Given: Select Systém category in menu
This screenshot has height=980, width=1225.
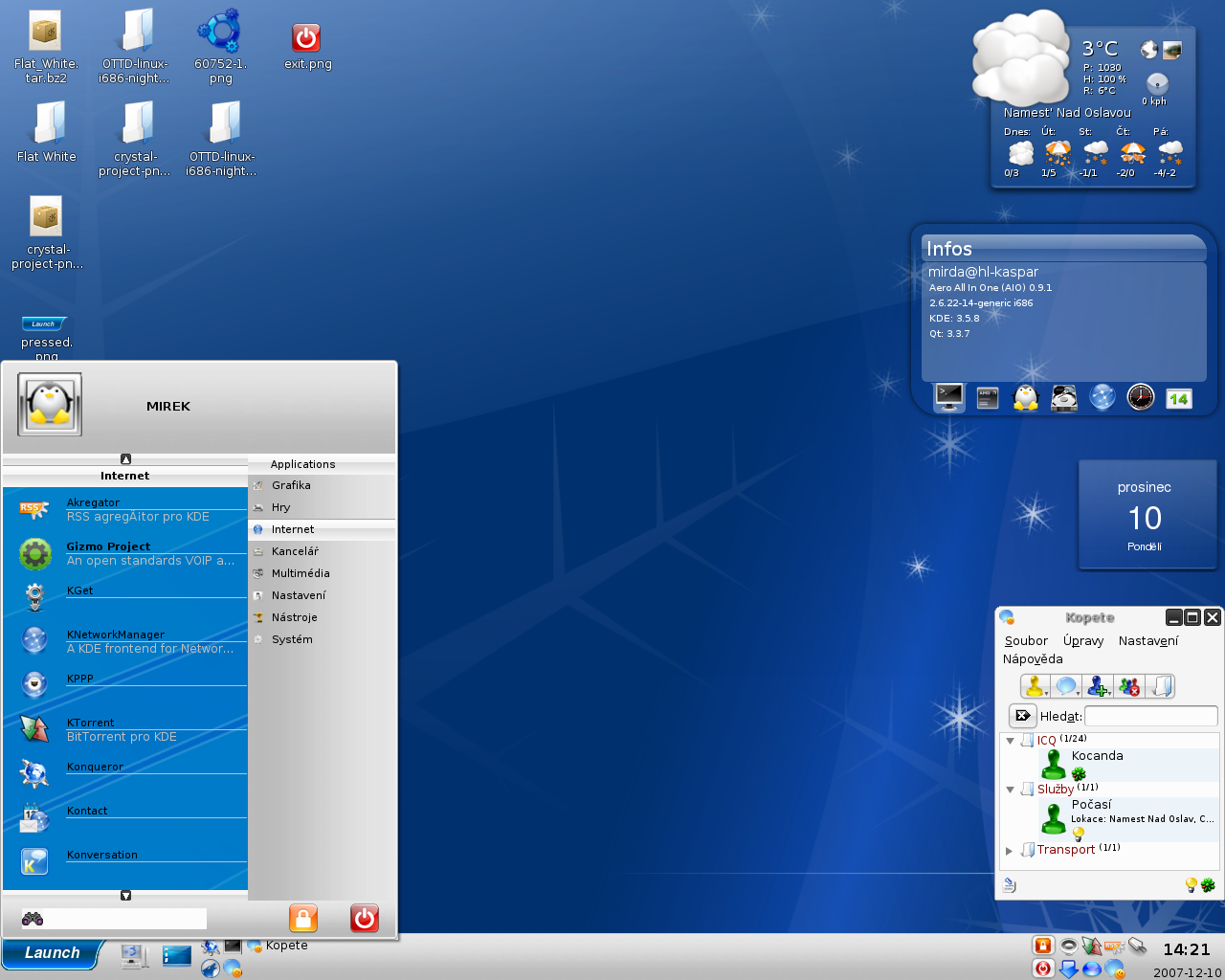Looking at the screenshot, I should coord(322,639).
